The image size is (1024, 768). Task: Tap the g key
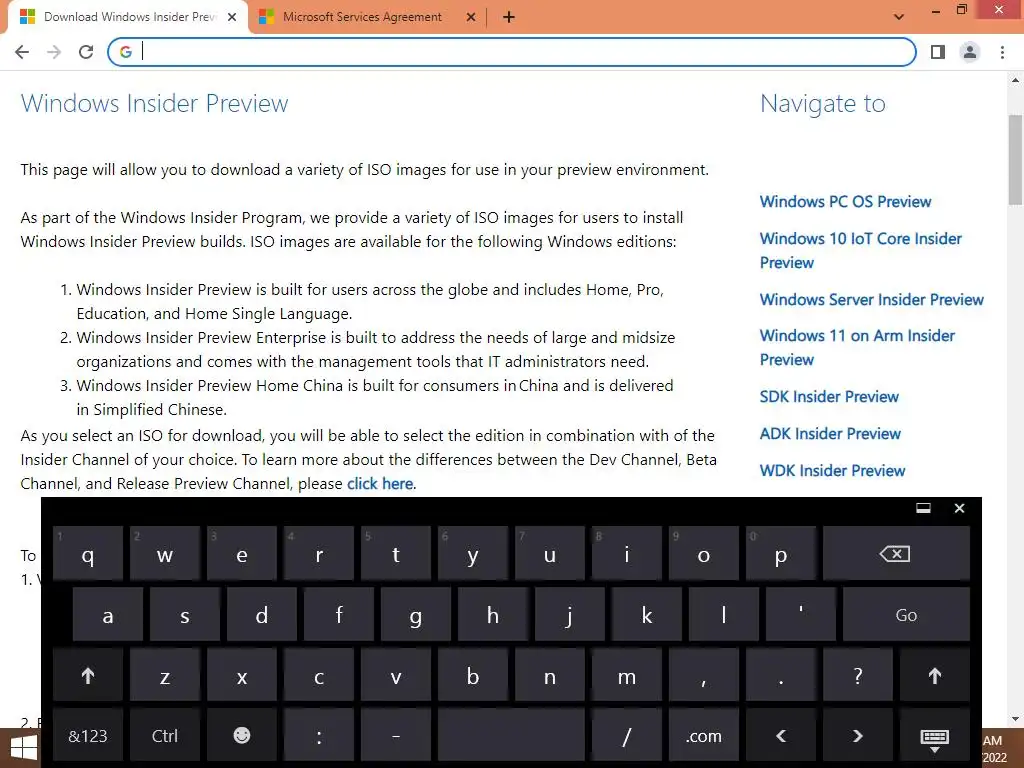coord(415,615)
